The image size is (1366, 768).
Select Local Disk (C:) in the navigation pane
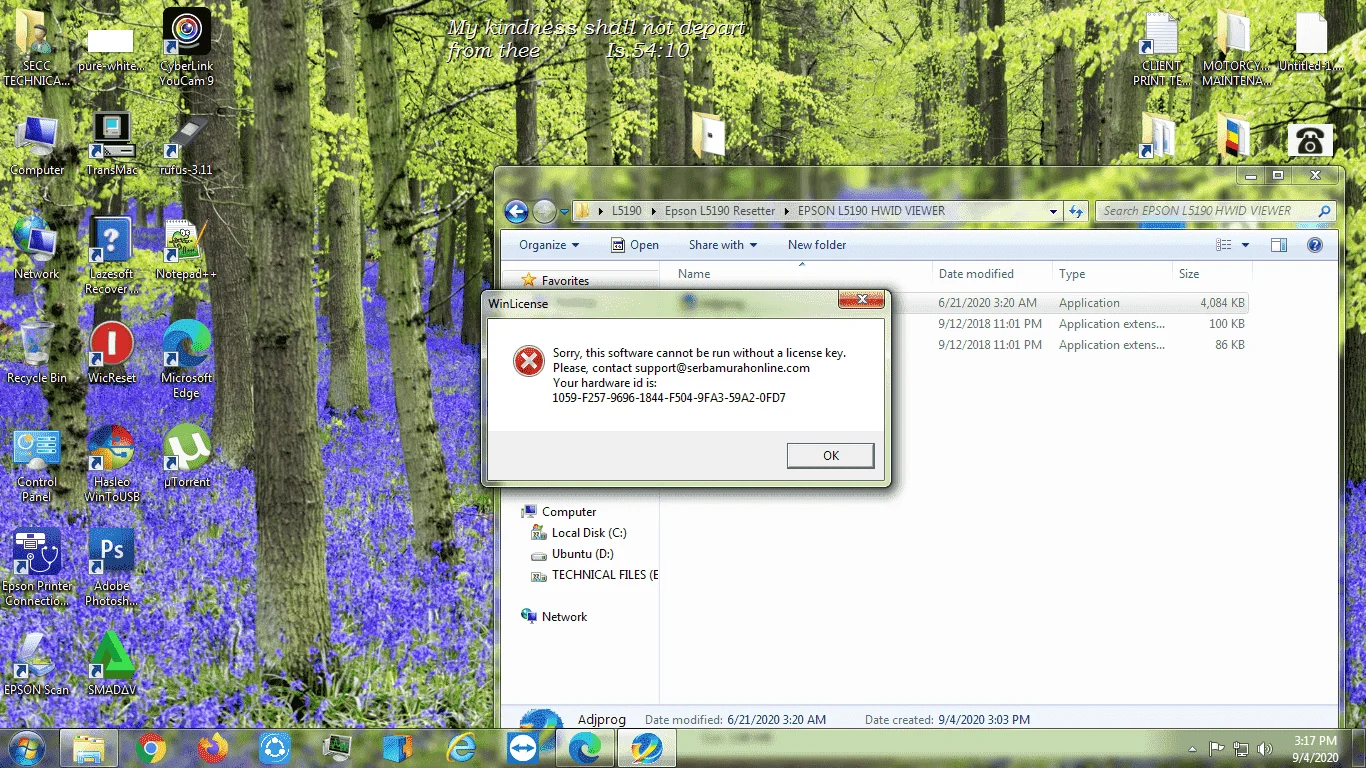click(589, 533)
